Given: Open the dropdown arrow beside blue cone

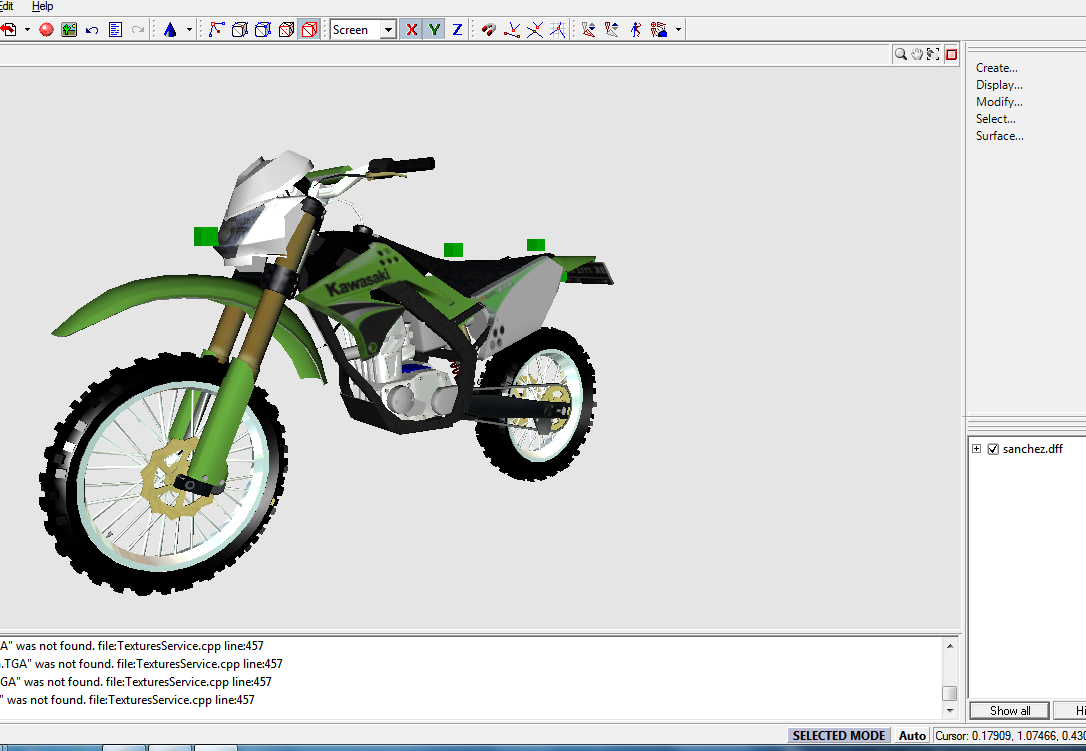Looking at the screenshot, I should click(x=188, y=30).
